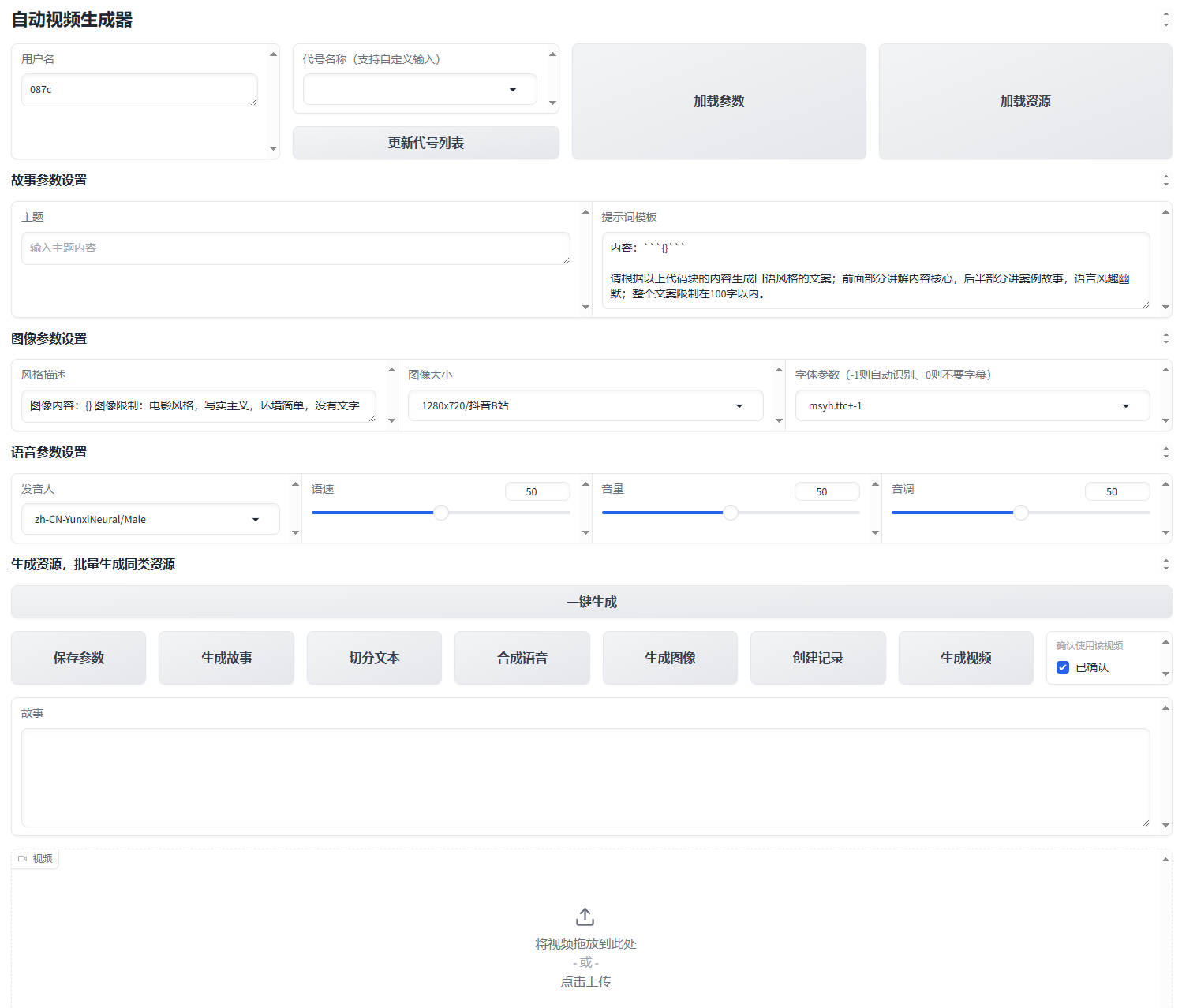Focus the 风格描述 input field
This screenshot has height=1008, width=1182.
pos(199,405)
